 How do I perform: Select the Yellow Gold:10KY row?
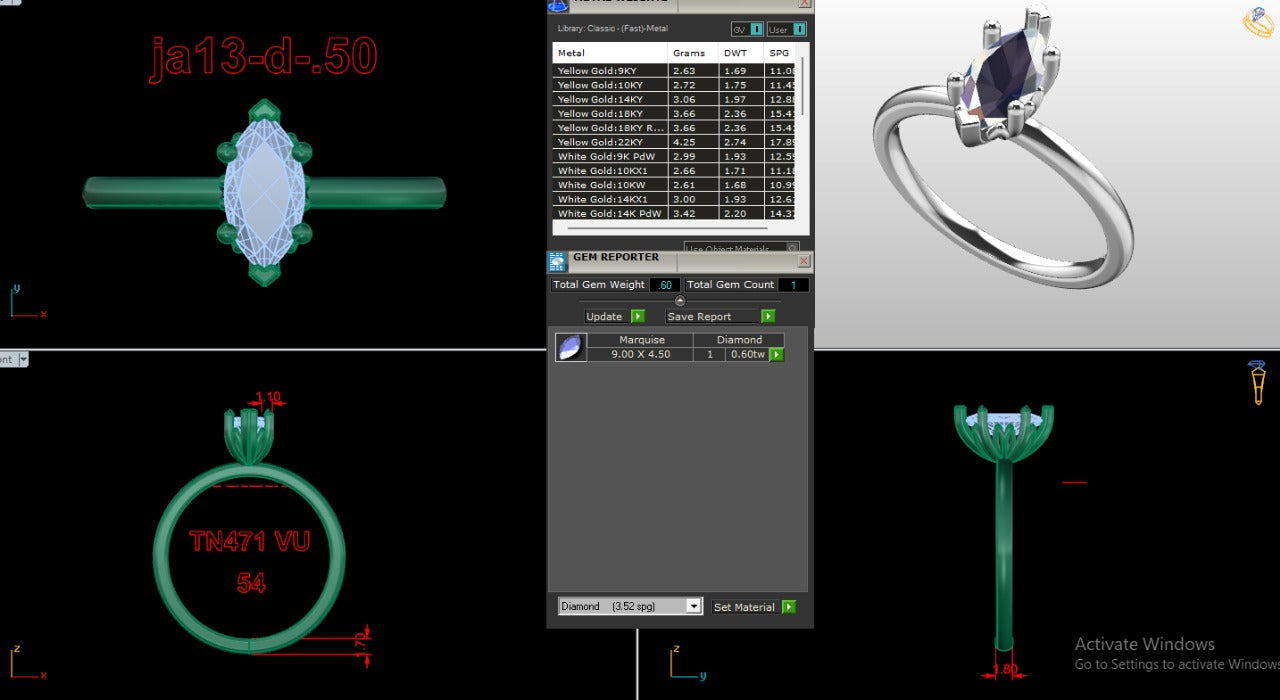pos(674,85)
